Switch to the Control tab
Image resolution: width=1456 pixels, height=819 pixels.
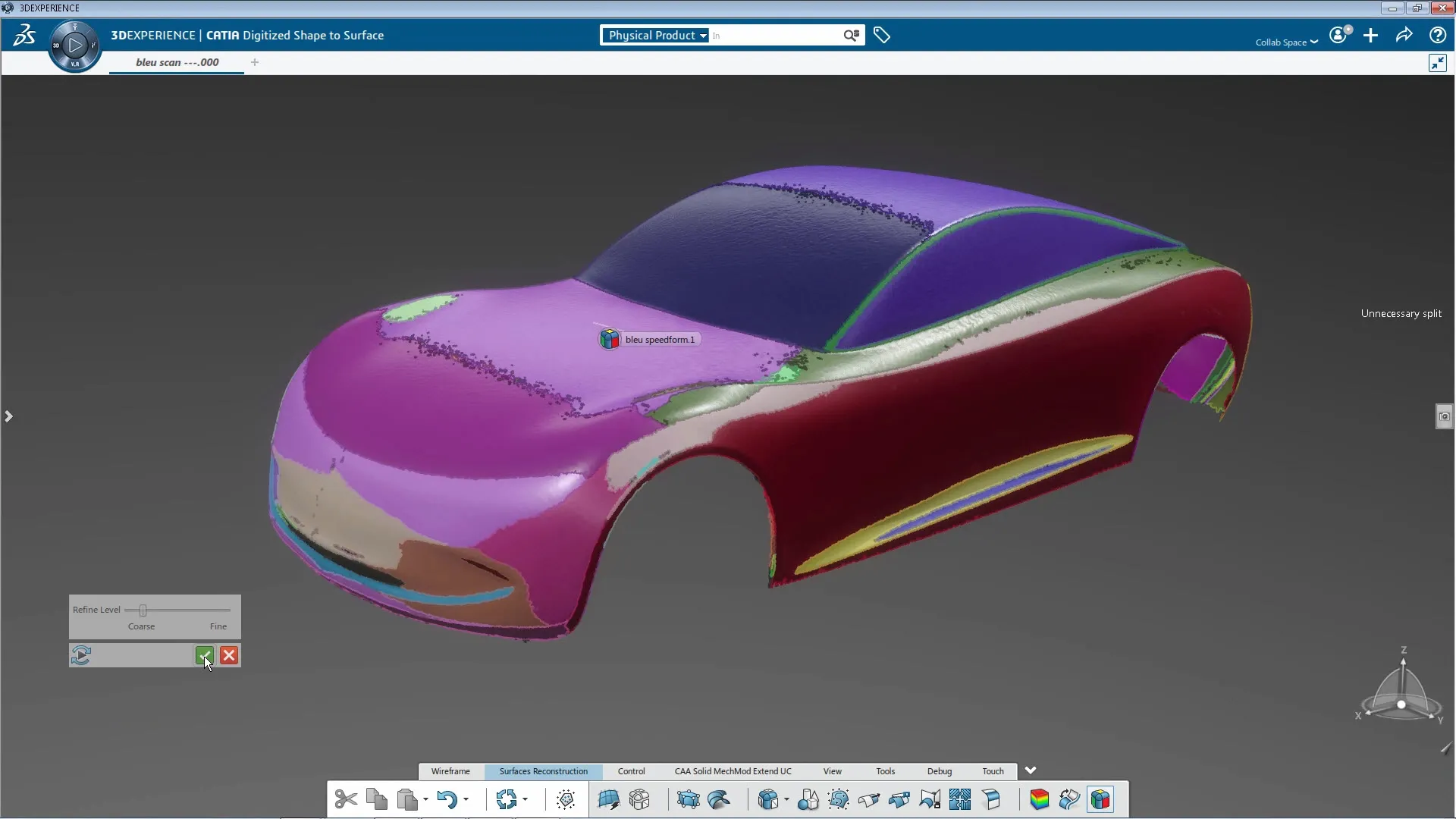(631, 771)
